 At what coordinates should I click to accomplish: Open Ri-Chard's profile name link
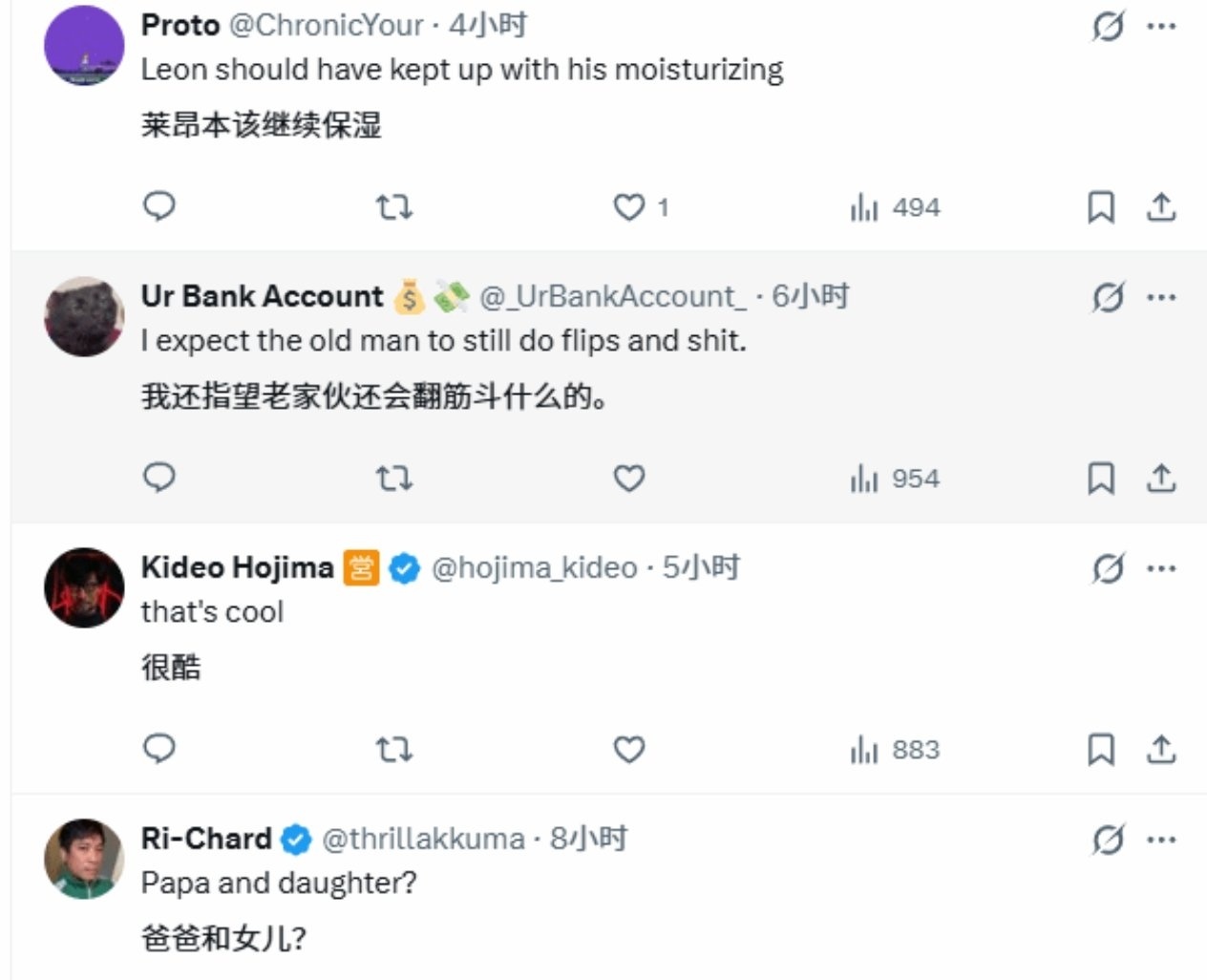point(206,839)
